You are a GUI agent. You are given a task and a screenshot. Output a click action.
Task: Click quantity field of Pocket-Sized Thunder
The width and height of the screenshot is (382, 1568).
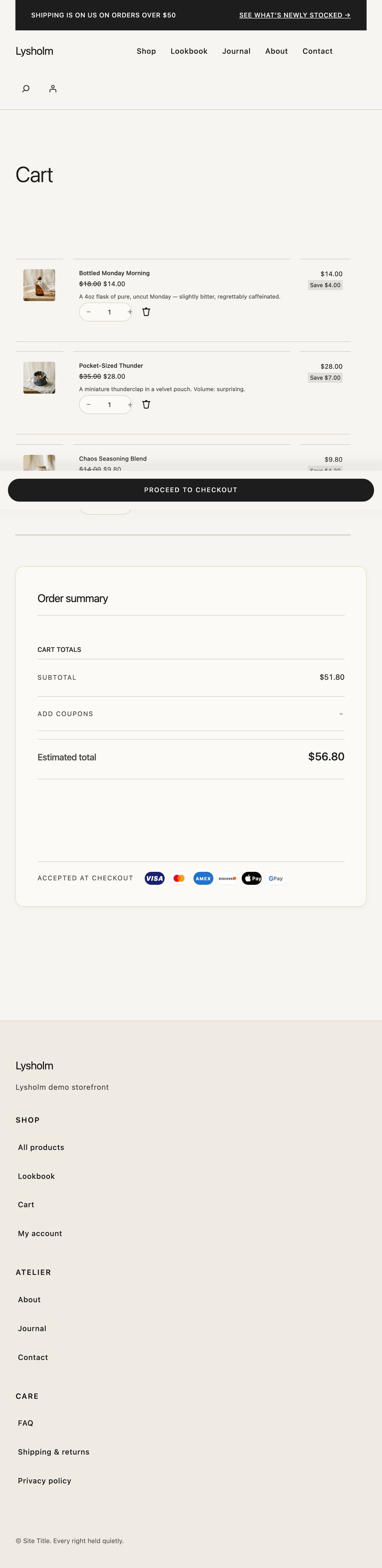109,404
